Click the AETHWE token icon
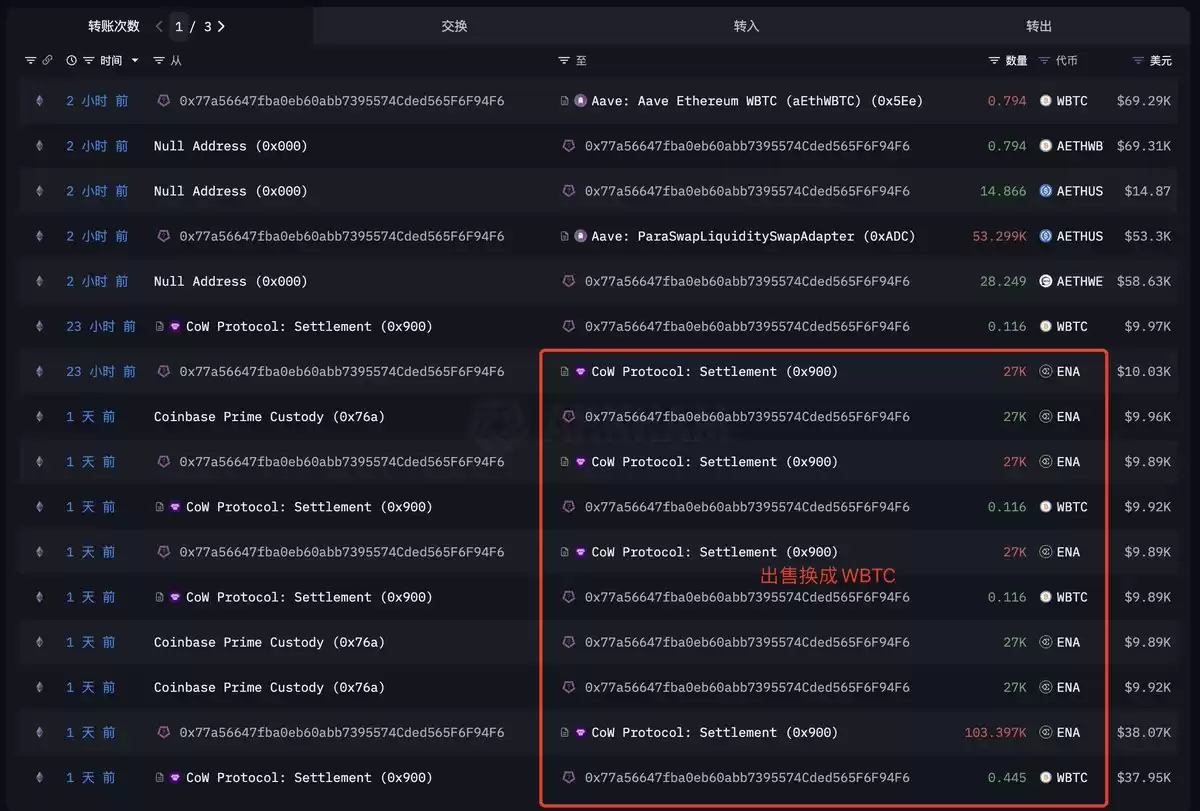Screen dimensions: 1200x811 click(x=1046, y=281)
